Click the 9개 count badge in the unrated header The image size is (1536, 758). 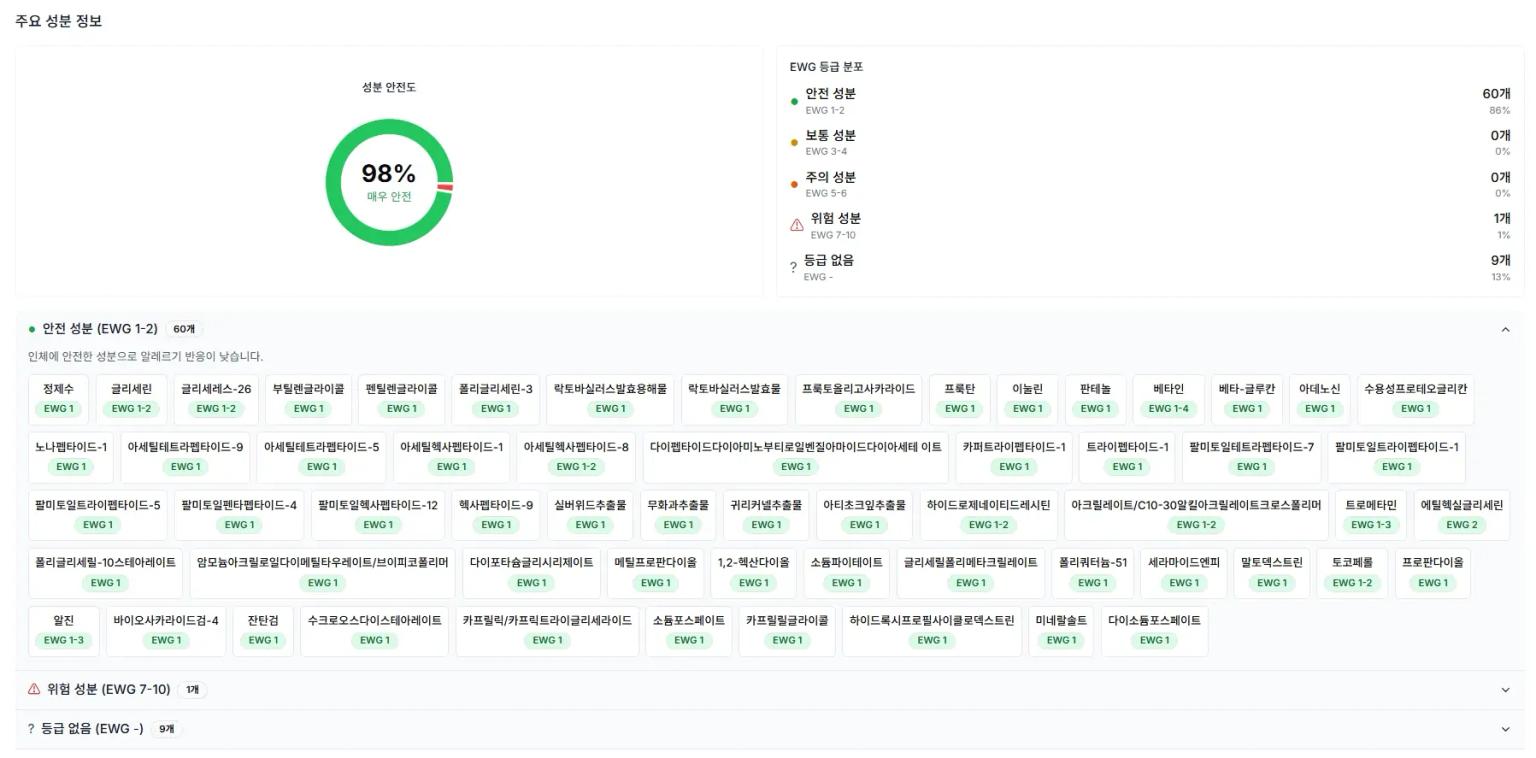[x=166, y=729]
